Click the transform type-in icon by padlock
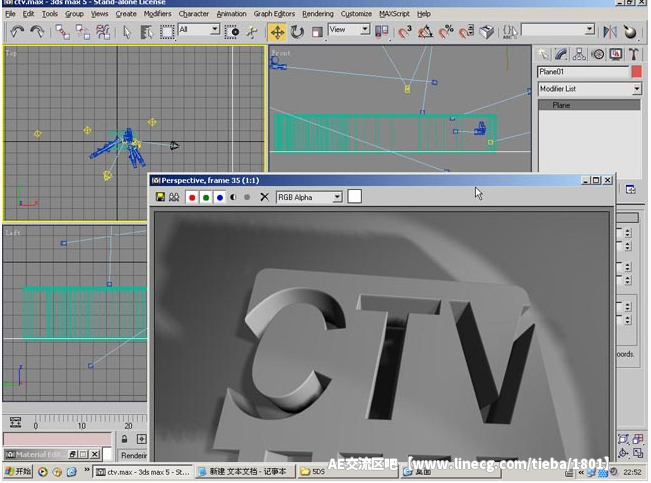Image resolution: width=651 pixels, height=483 pixels. (x=142, y=439)
